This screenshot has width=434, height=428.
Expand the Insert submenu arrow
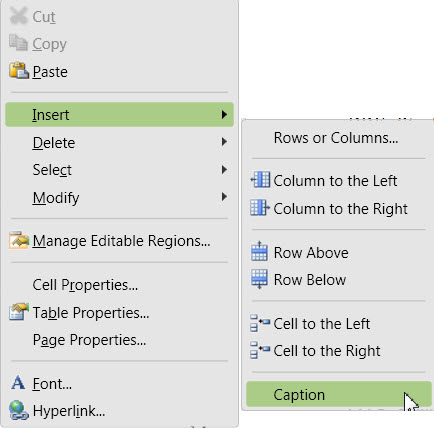click(224, 115)
